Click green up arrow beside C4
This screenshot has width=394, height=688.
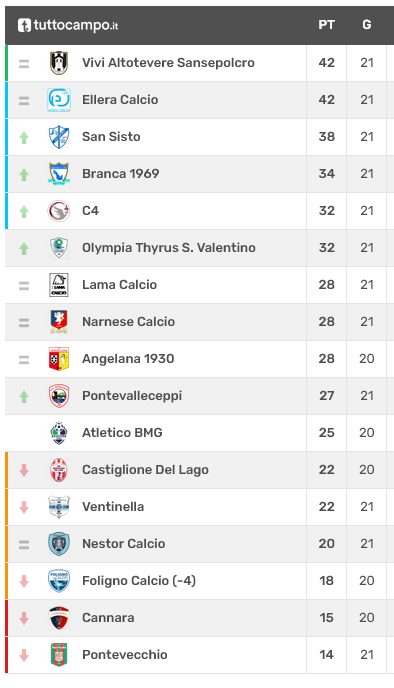pos(24,211)
